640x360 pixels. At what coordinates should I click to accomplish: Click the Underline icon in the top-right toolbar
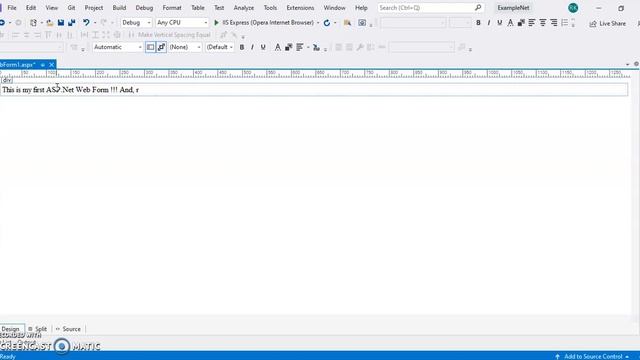(500, 23)
